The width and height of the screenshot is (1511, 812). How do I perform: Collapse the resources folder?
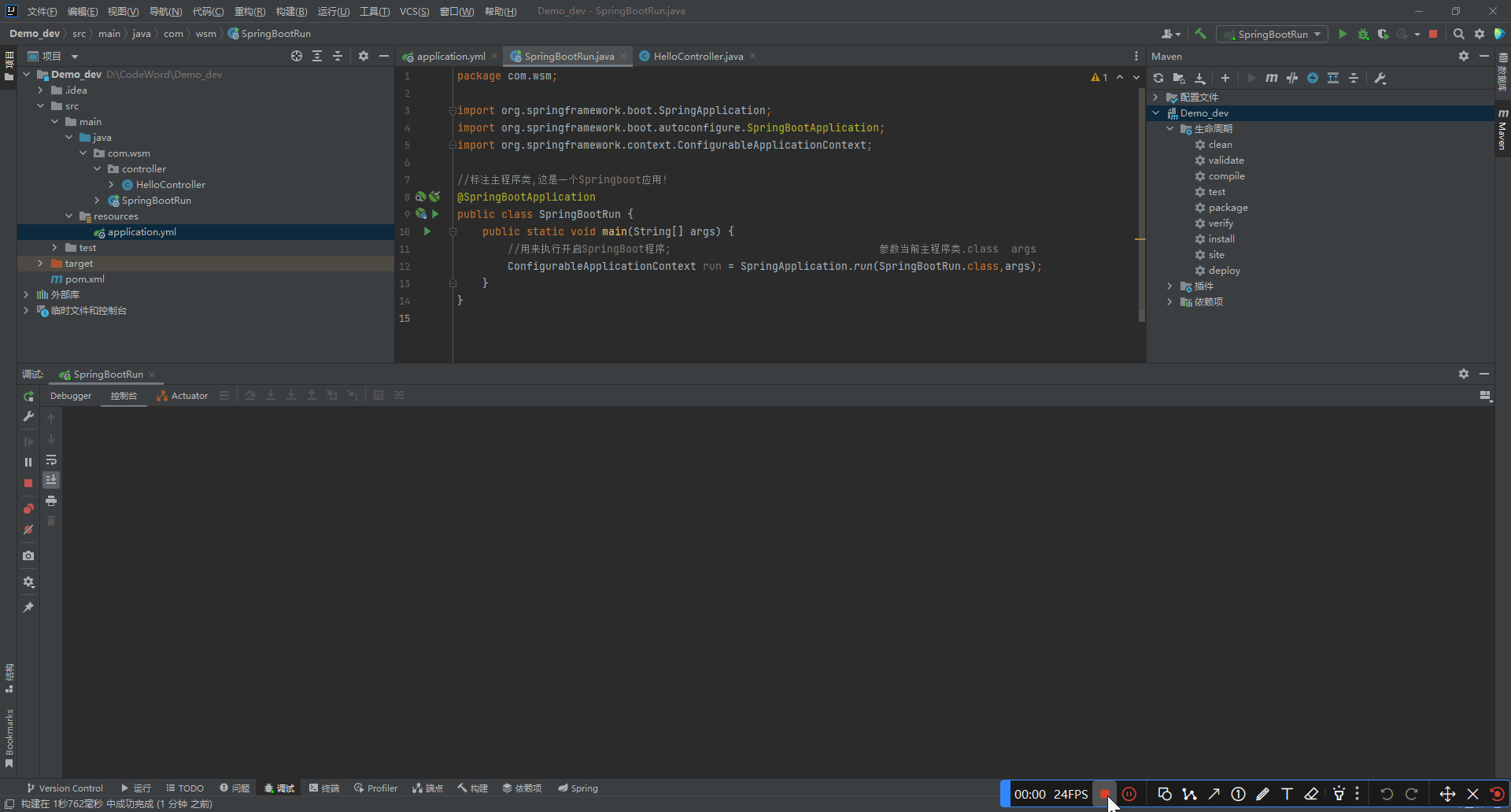[69, 216]
